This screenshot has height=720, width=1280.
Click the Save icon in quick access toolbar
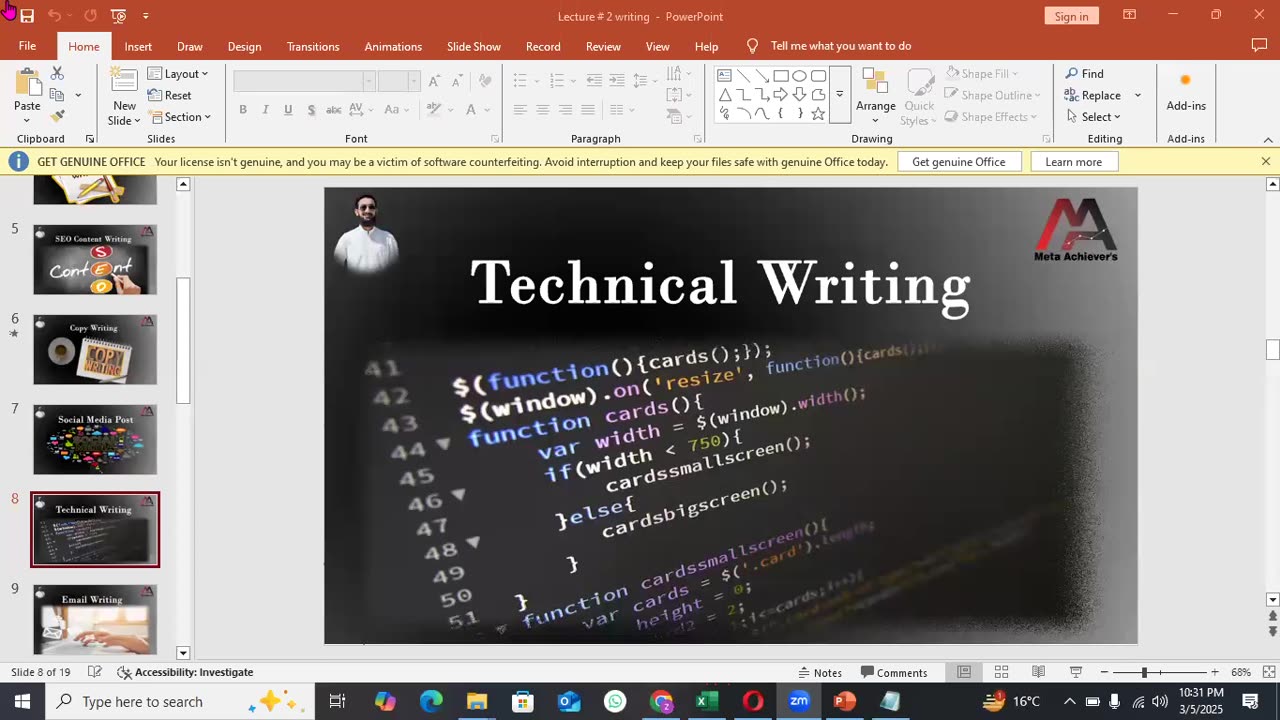27,16
